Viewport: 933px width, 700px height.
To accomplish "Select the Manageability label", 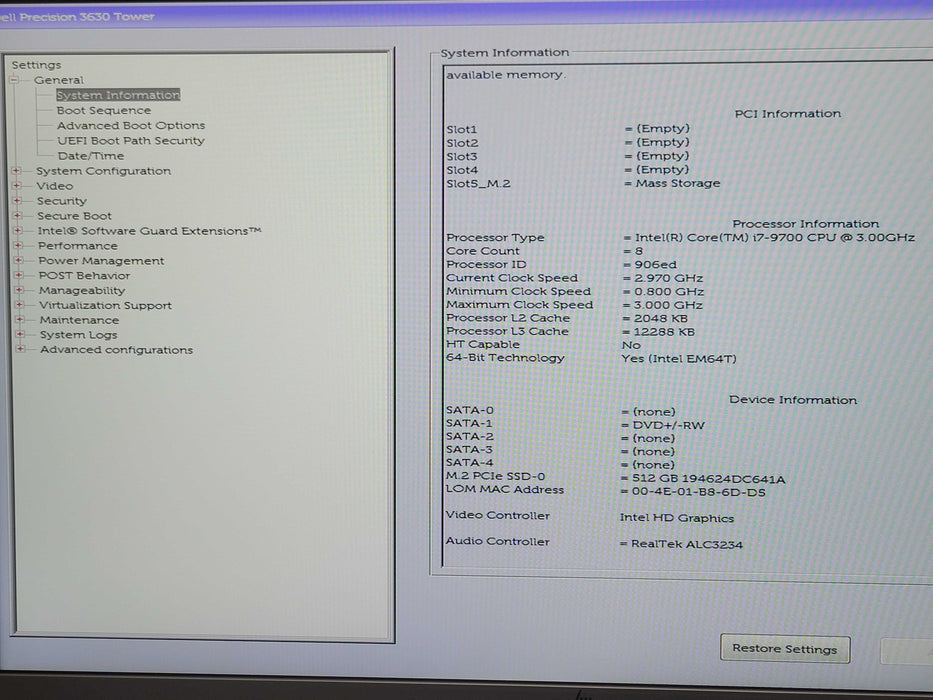I will click(82, 290).
